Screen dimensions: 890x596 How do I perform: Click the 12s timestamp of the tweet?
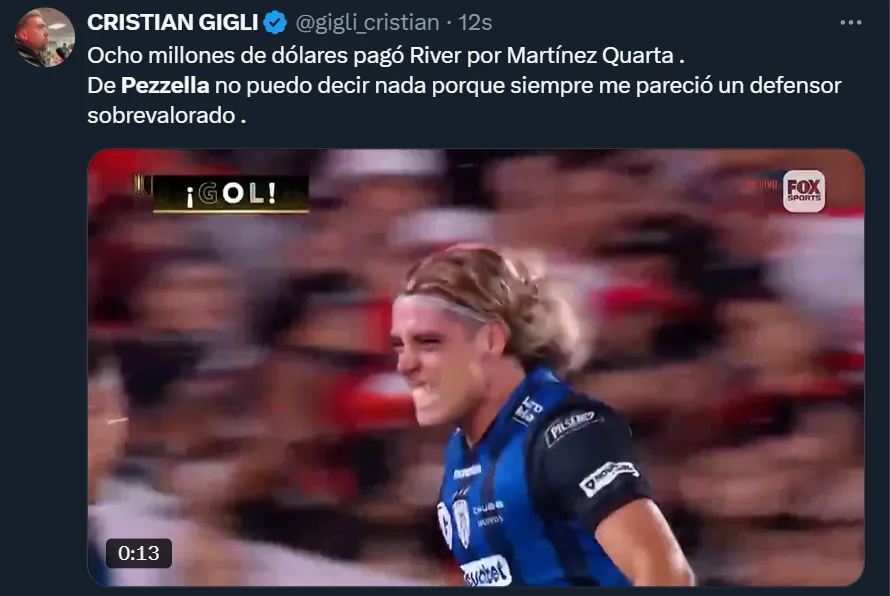(475, 23)
